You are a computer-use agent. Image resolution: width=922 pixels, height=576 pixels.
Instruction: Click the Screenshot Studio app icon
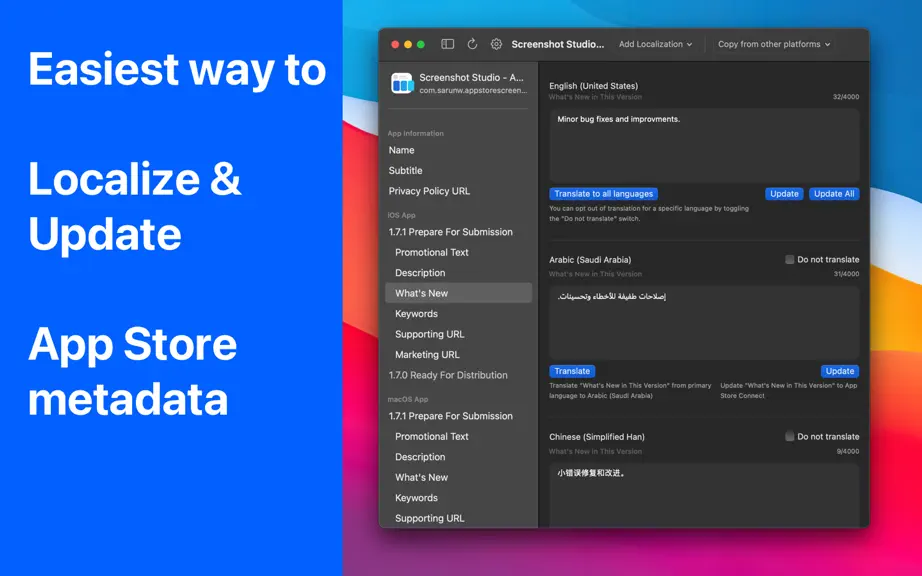(x=403, y=83)
